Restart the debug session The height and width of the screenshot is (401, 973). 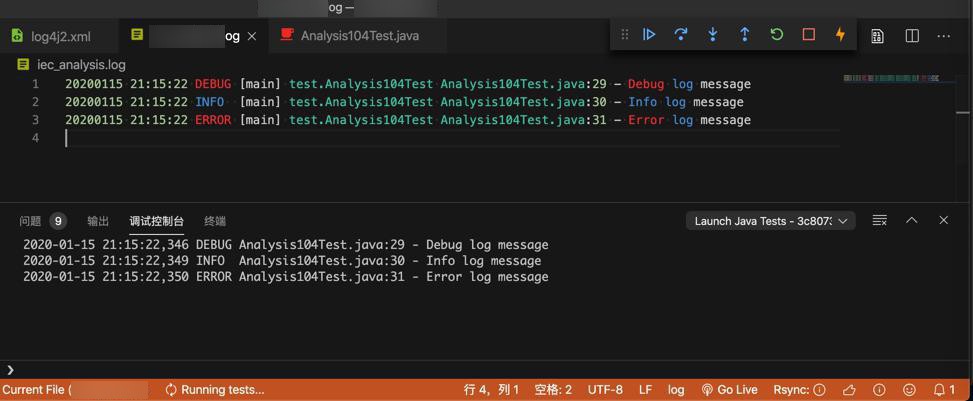(777, 35)
